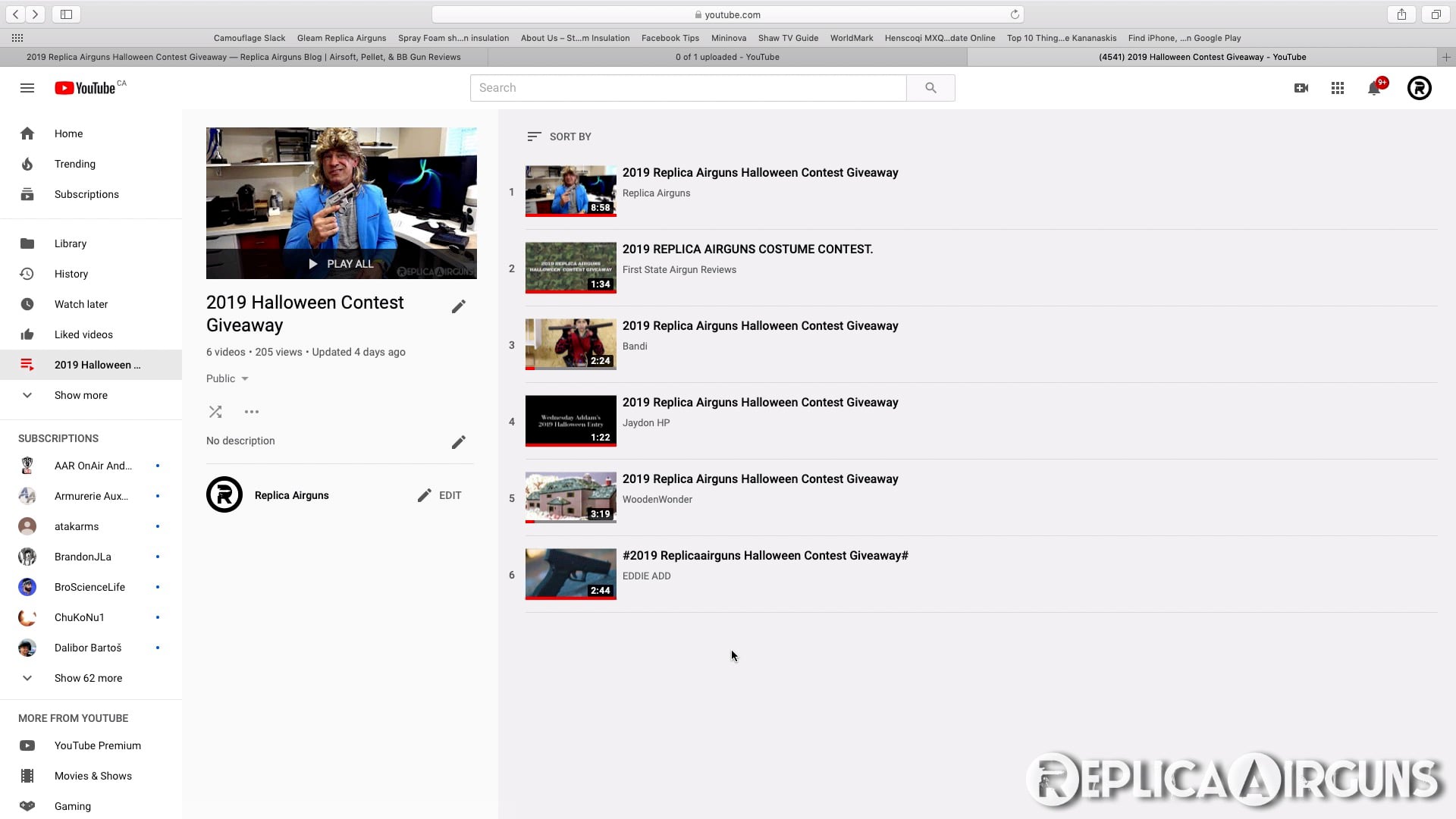This screenshot has height=819, width=1456.
Task: Open Gaming in sidebar
Action: (91, 806)
